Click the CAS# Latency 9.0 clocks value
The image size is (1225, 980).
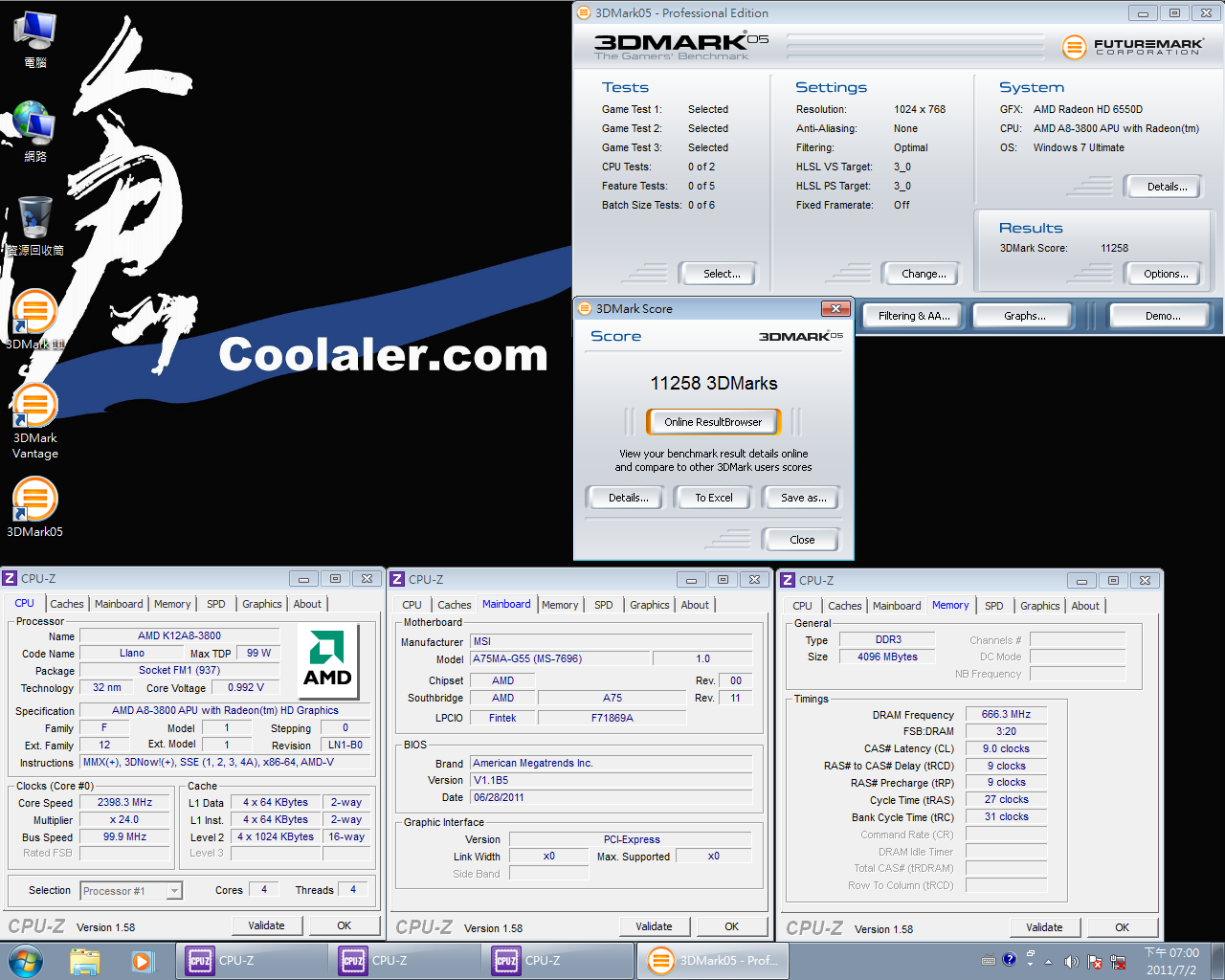[1006, 748]
